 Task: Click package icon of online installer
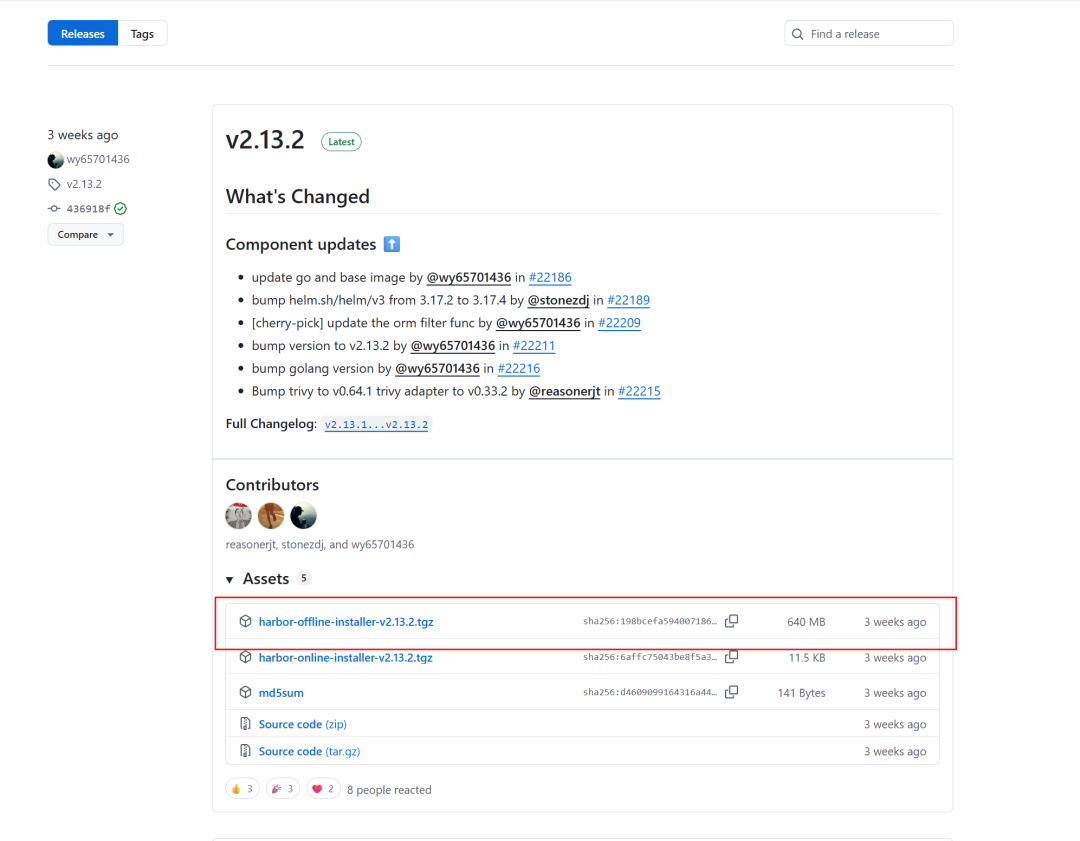(245, 657)
